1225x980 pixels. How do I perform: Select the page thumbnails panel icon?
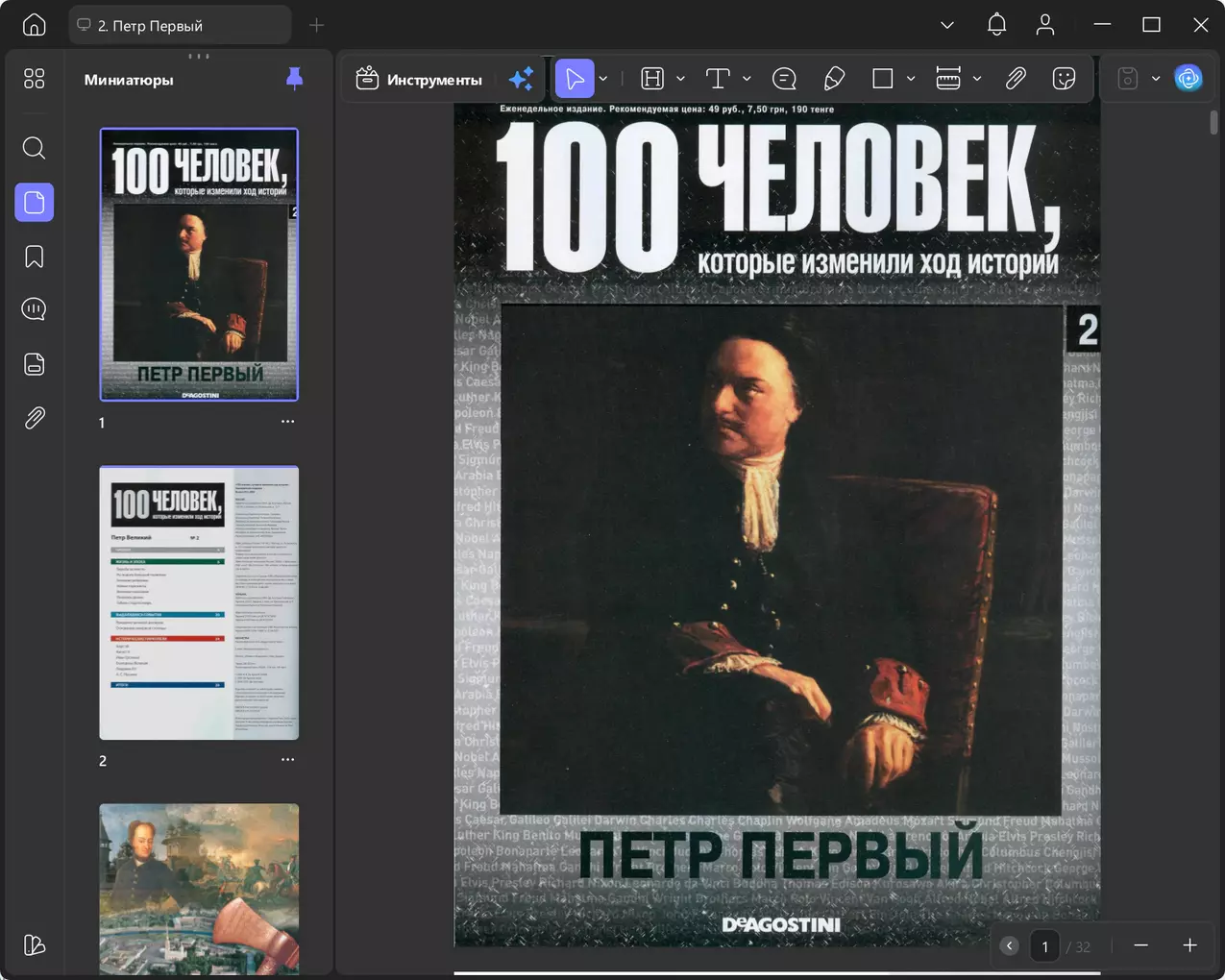click(x=34, y=202)
